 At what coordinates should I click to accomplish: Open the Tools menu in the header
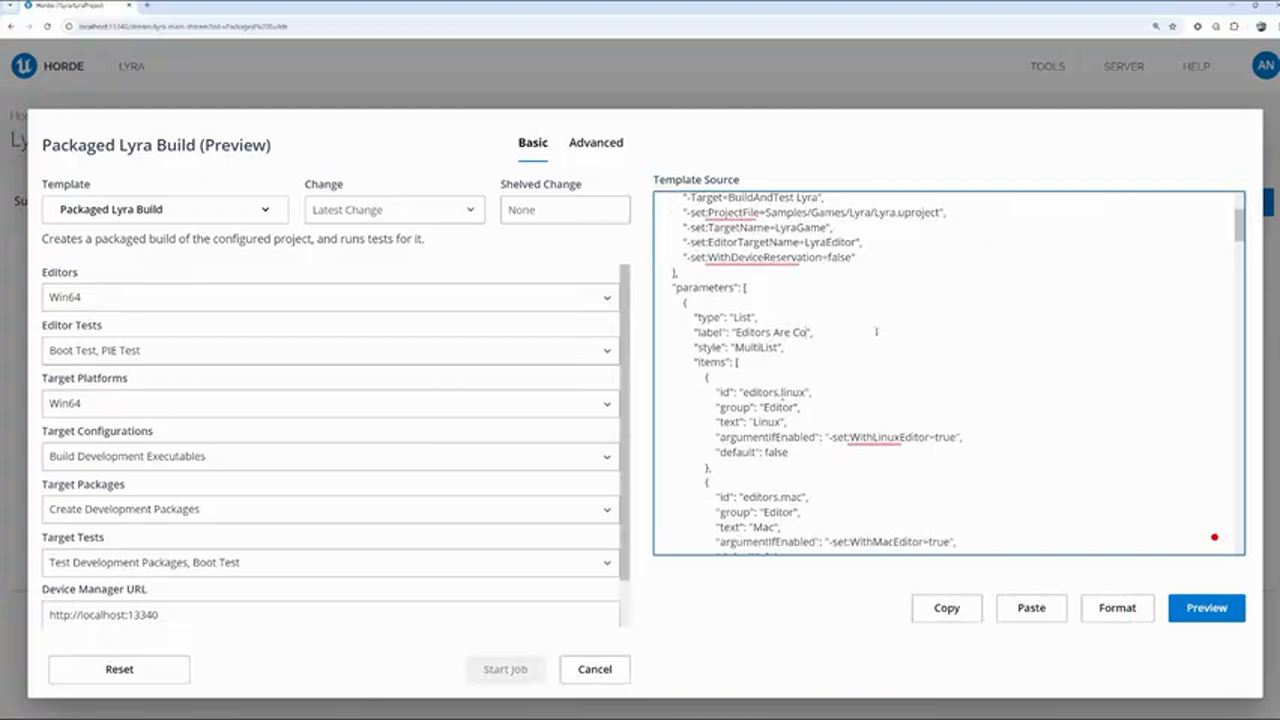click(1047, 67)
